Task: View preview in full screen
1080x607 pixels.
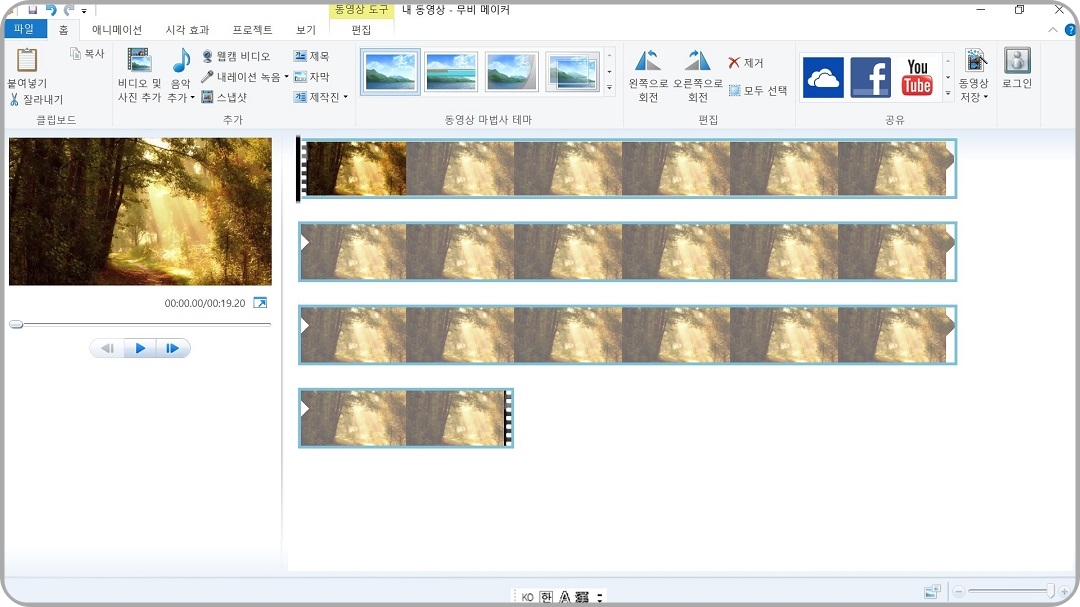Action: (260, 302)
